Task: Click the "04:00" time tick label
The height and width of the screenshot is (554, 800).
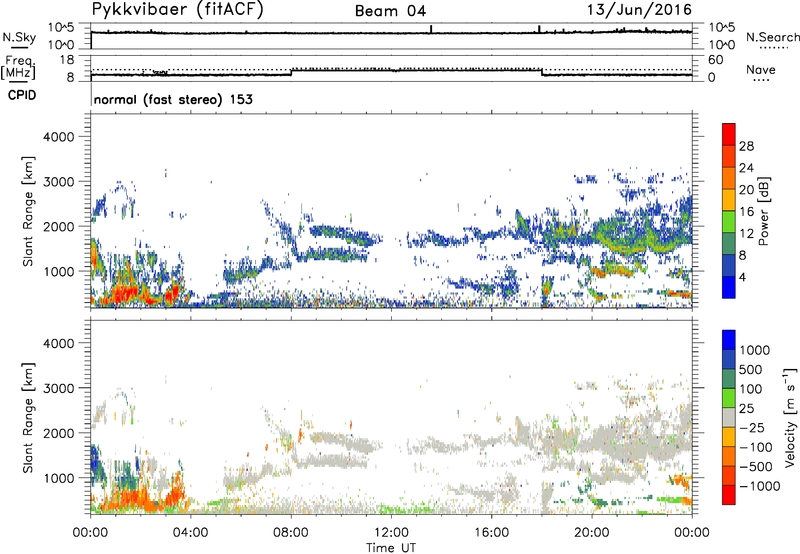Action: 190,533
